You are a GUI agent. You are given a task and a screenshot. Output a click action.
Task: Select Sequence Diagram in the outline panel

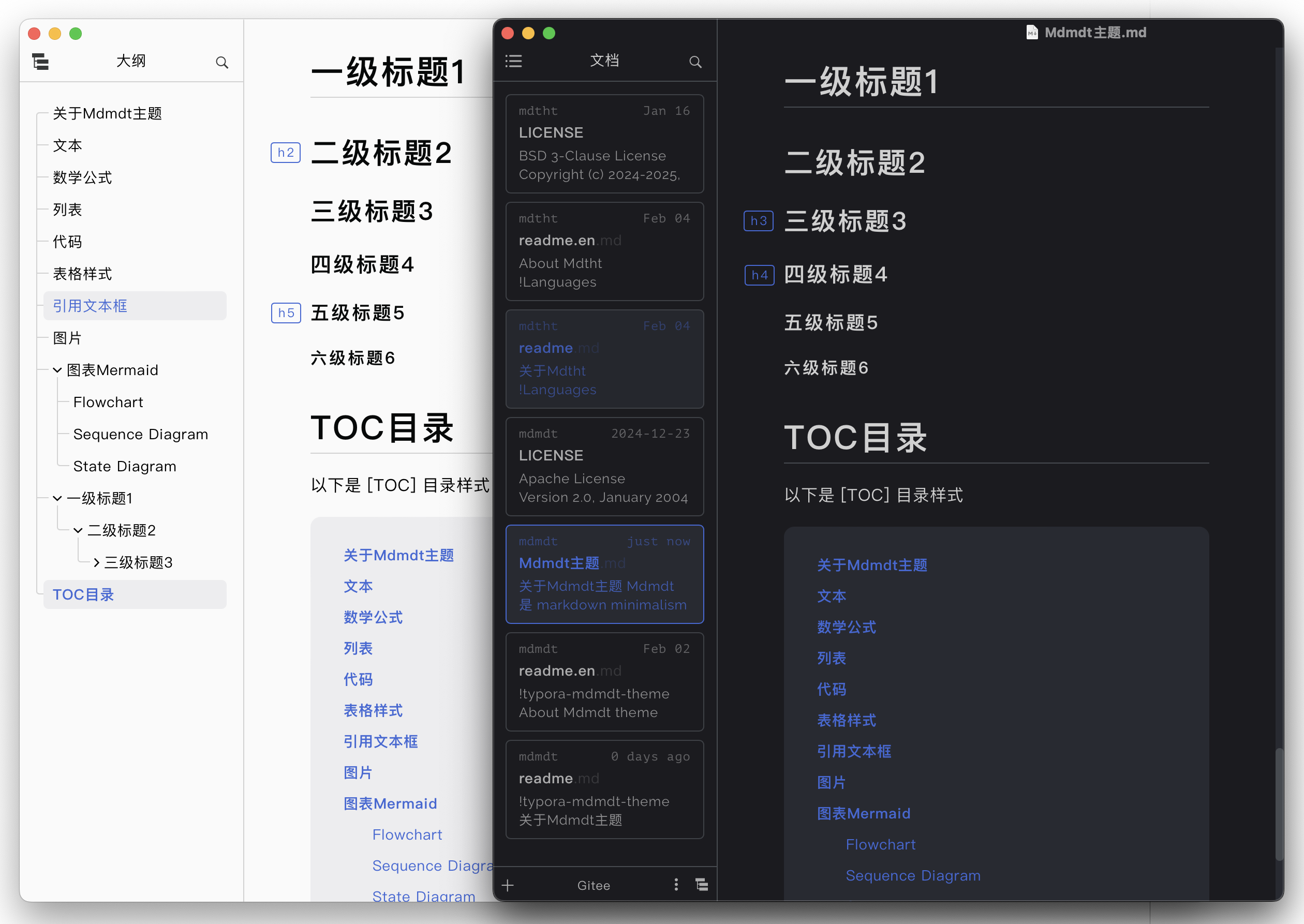141,434
